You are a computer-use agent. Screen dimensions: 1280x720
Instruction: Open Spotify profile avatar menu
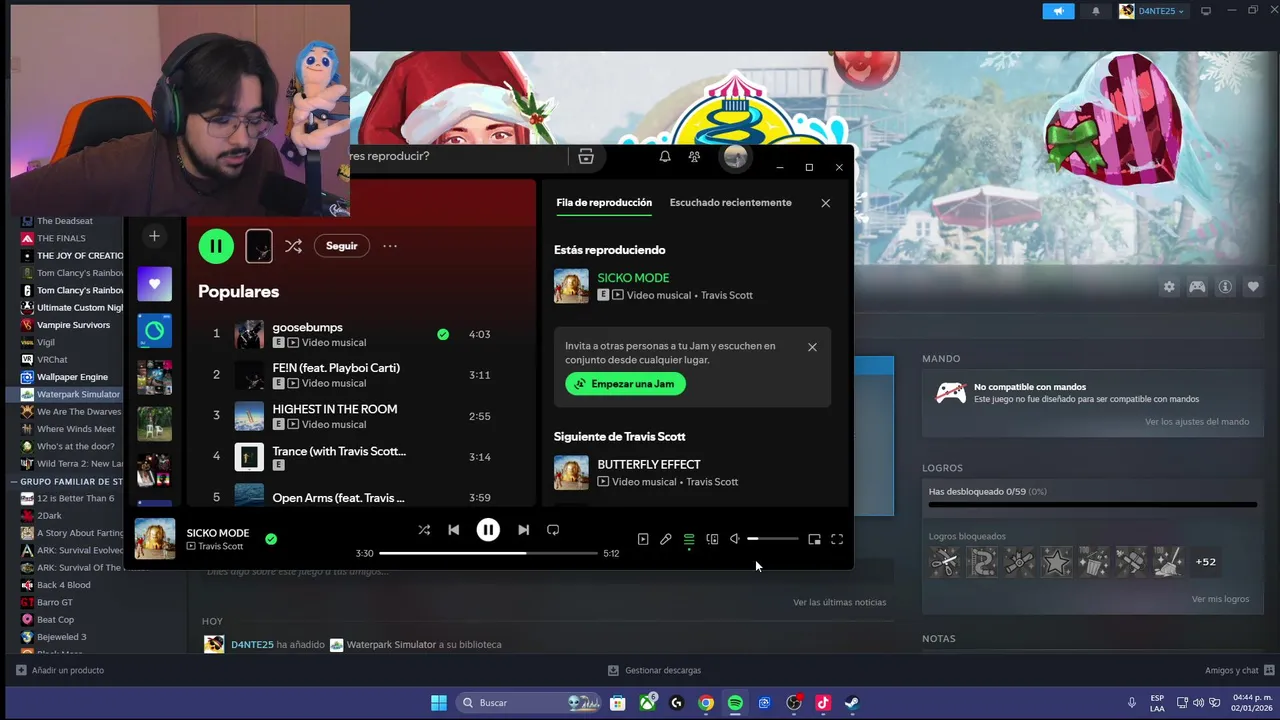(x=735, y=156)
